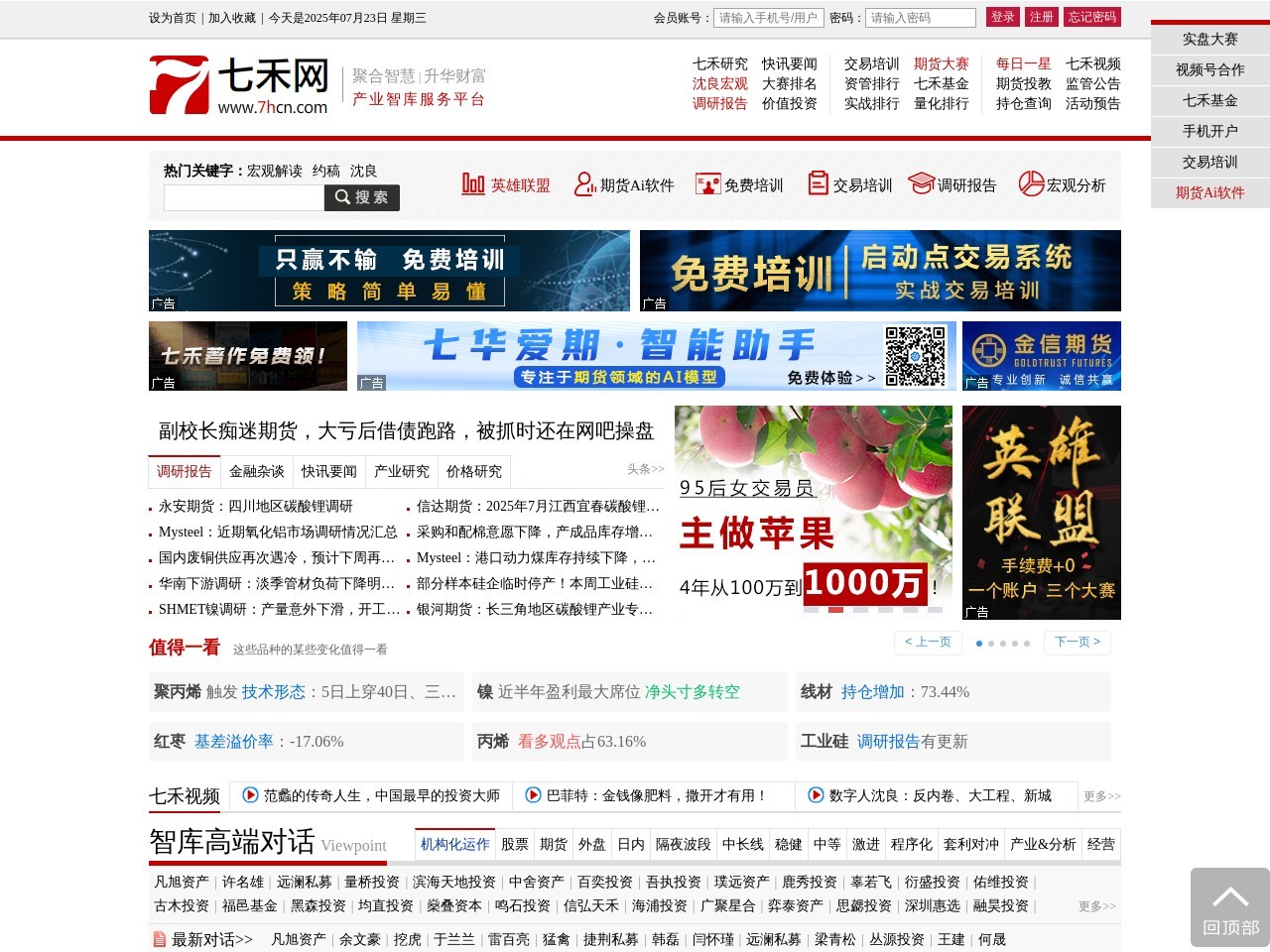
Task: Expand 更多>> next to 七禾视频
Action: pos(1102,796)
